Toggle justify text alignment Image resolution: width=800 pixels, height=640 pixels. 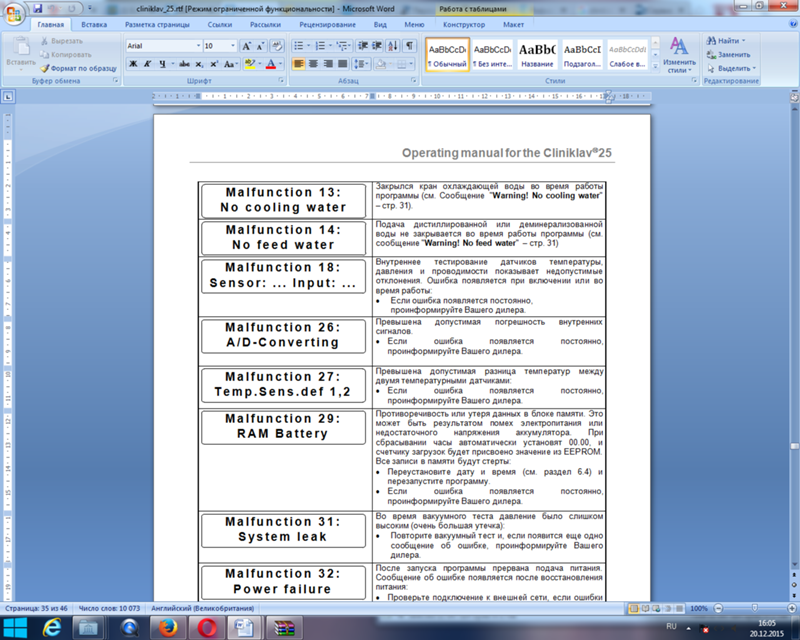click(x=343, y=64)
